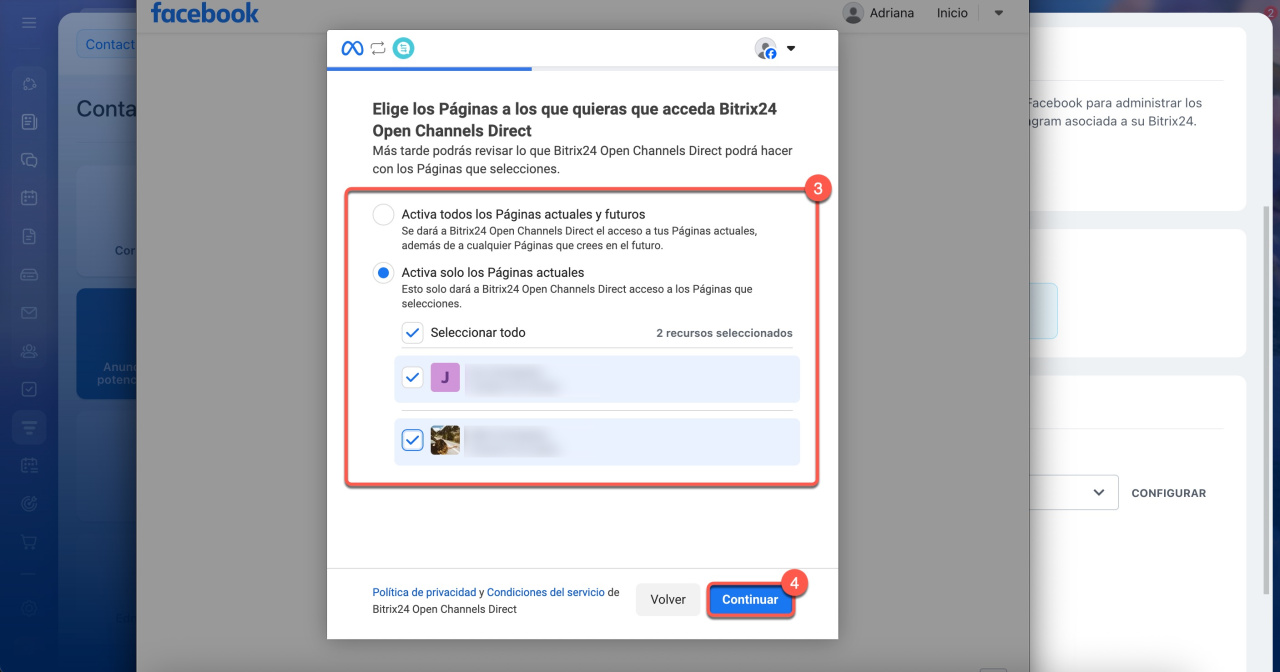Open the calendar icon in left sidebar

(x=29, y=198)
